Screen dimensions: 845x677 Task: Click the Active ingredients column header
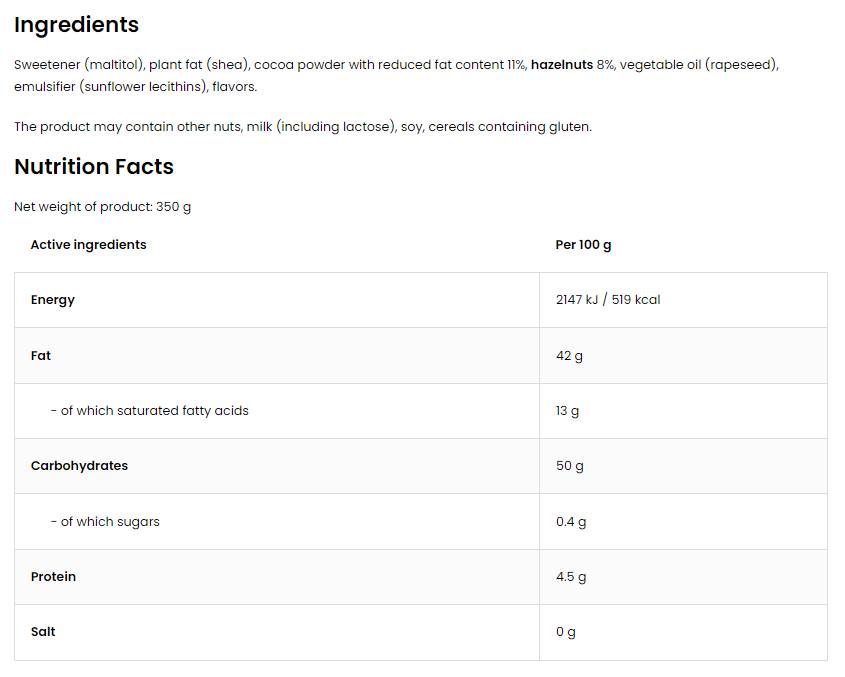tap(88, 245)
